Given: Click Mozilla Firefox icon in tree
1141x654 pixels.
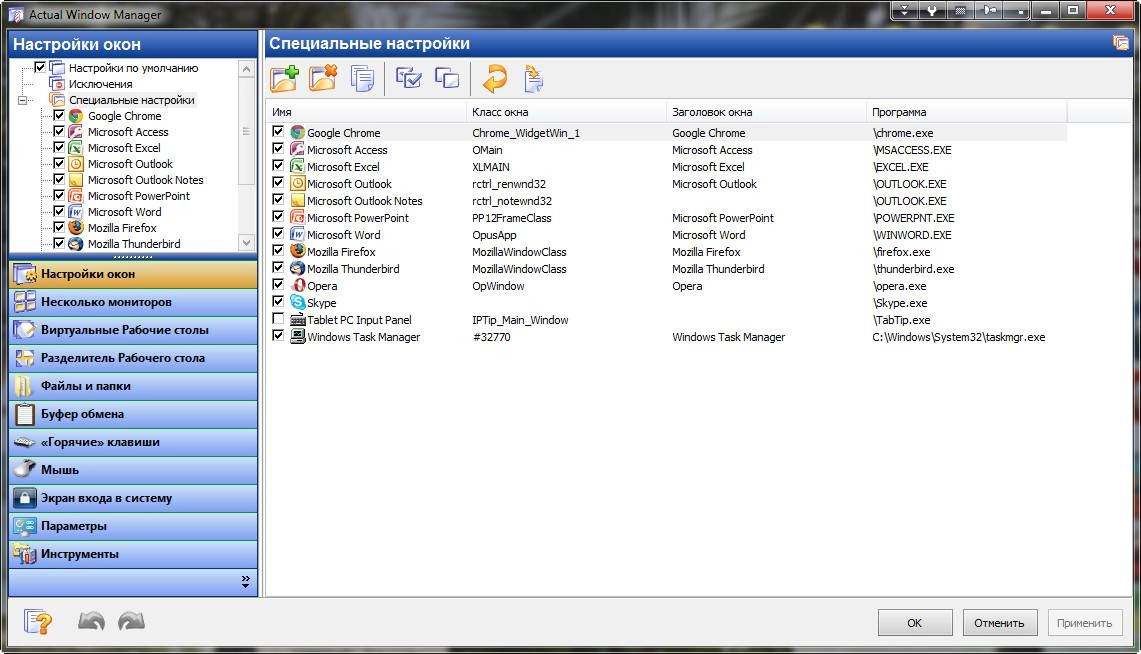Looking at the screenshot, I should [76, 227].
